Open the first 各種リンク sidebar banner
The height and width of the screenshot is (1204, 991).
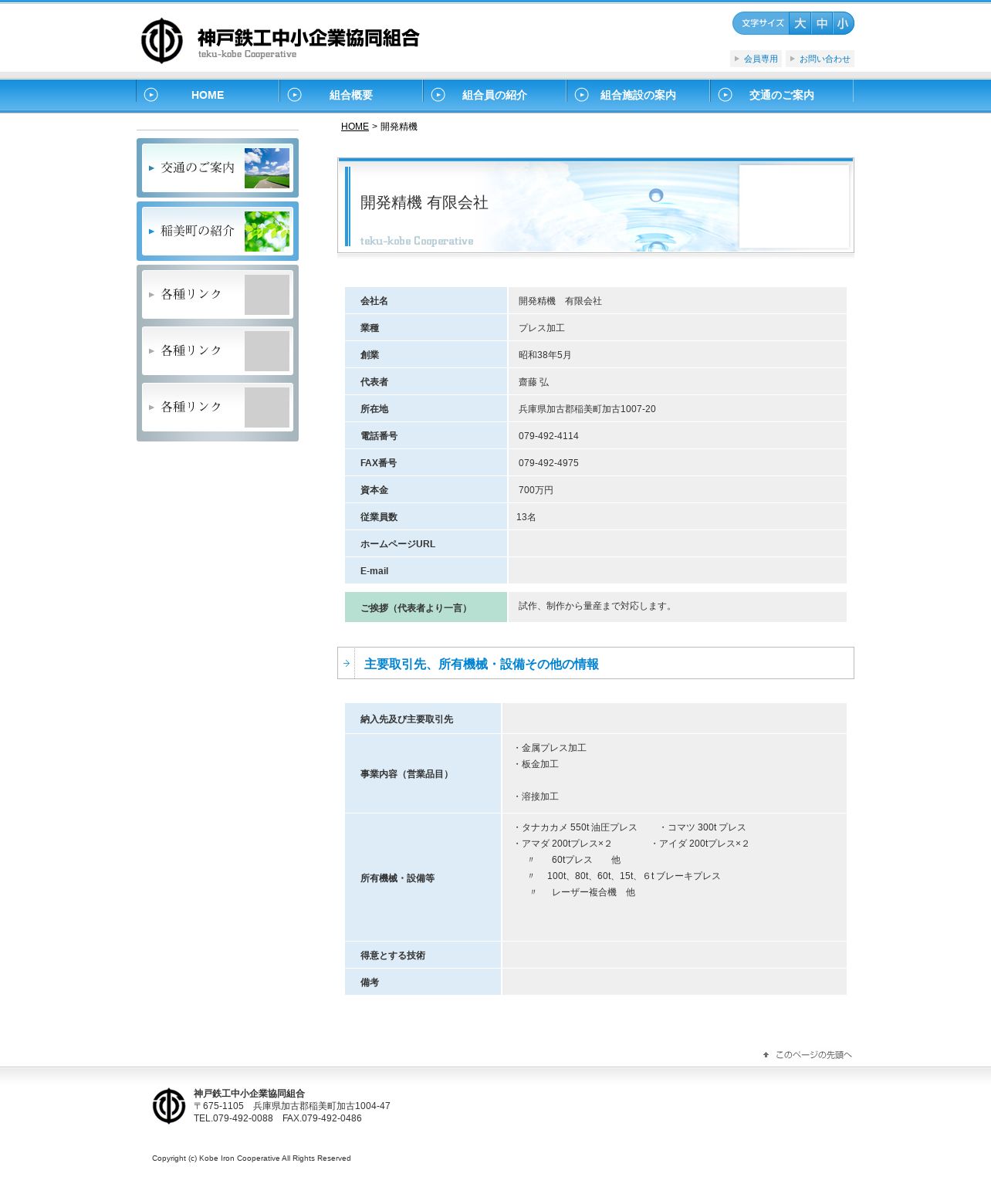(x=218, y=294)
